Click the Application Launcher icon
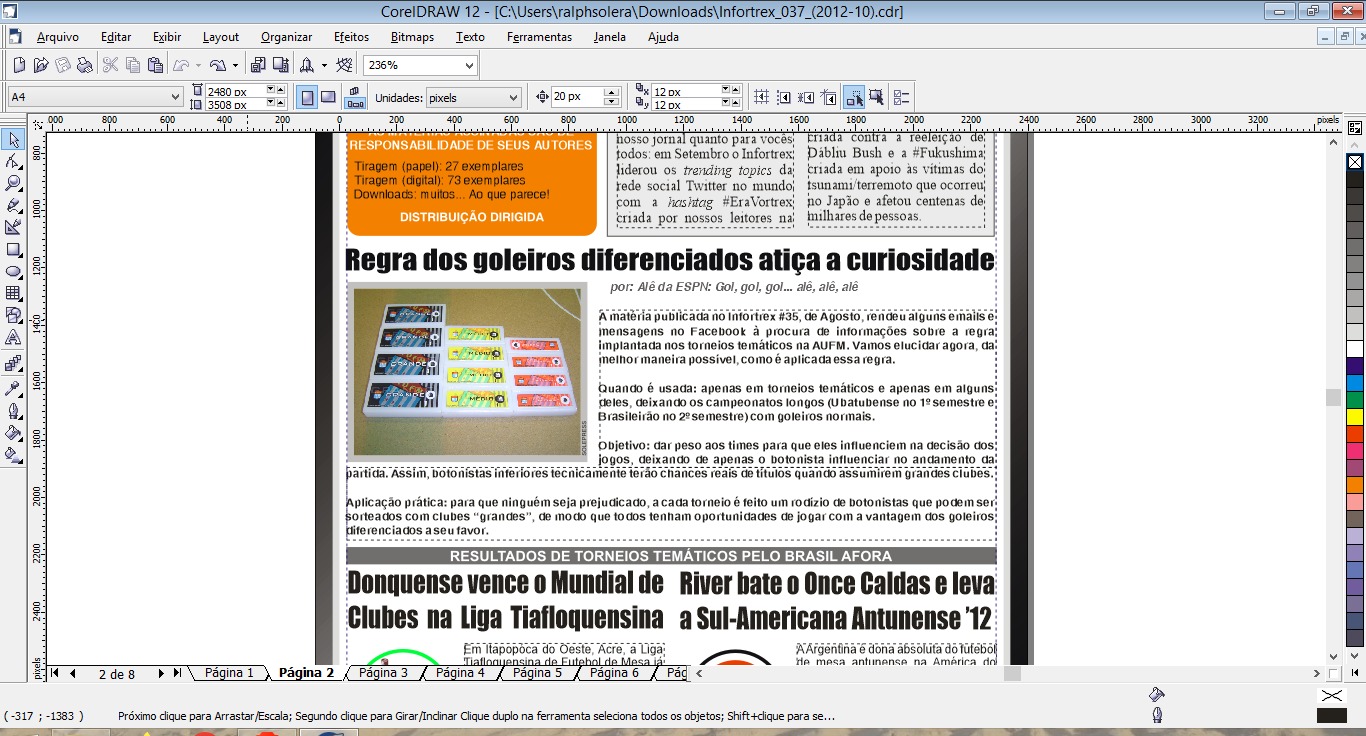Image resolution: width=1366 pixels, height=736 pixels. [306, 65]
